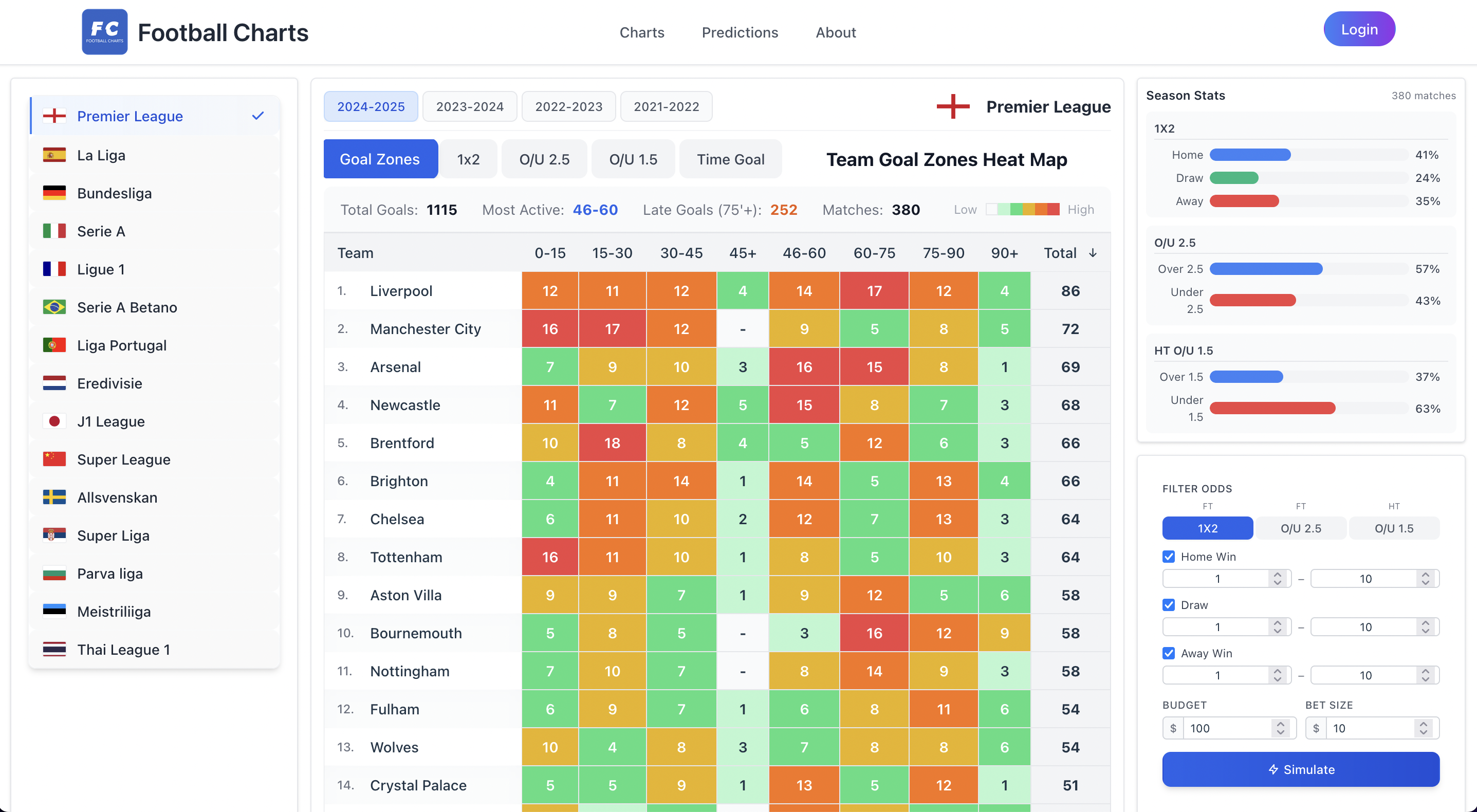Click the Spain flag icon for La Liga
This screenshot has height=812, width=1477.
pyautogui.click(x=54, y=155)
